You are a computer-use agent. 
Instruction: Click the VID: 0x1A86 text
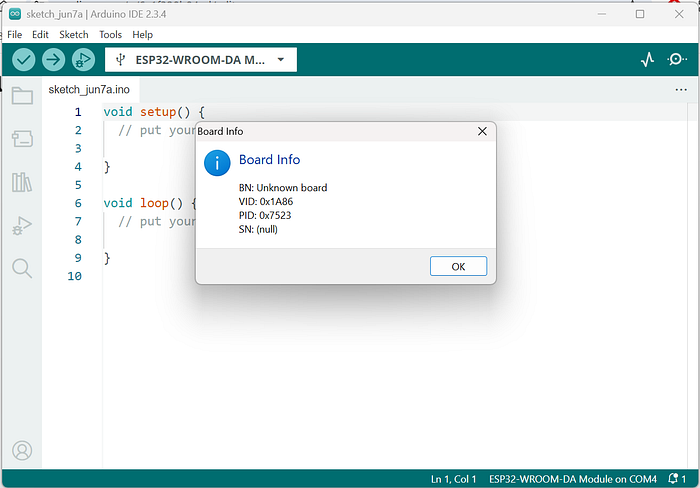pyautogui.click(x=266, y=201)
